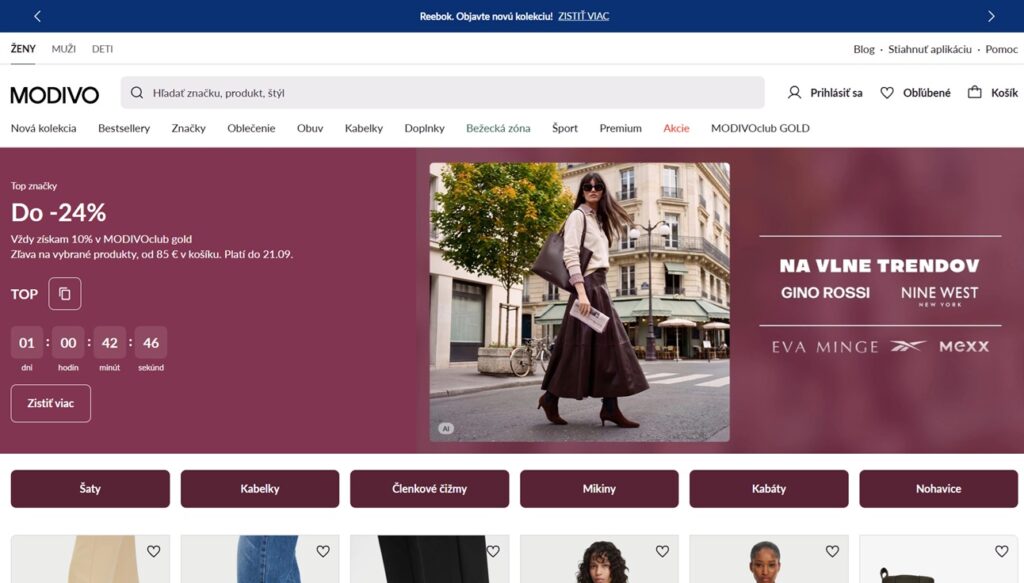Image resolution: width=1024 pixels, height=583 pixels.
Task: Focus the search field Hľadať značku, produkt, štýl
Action: (x=442, y=93)
